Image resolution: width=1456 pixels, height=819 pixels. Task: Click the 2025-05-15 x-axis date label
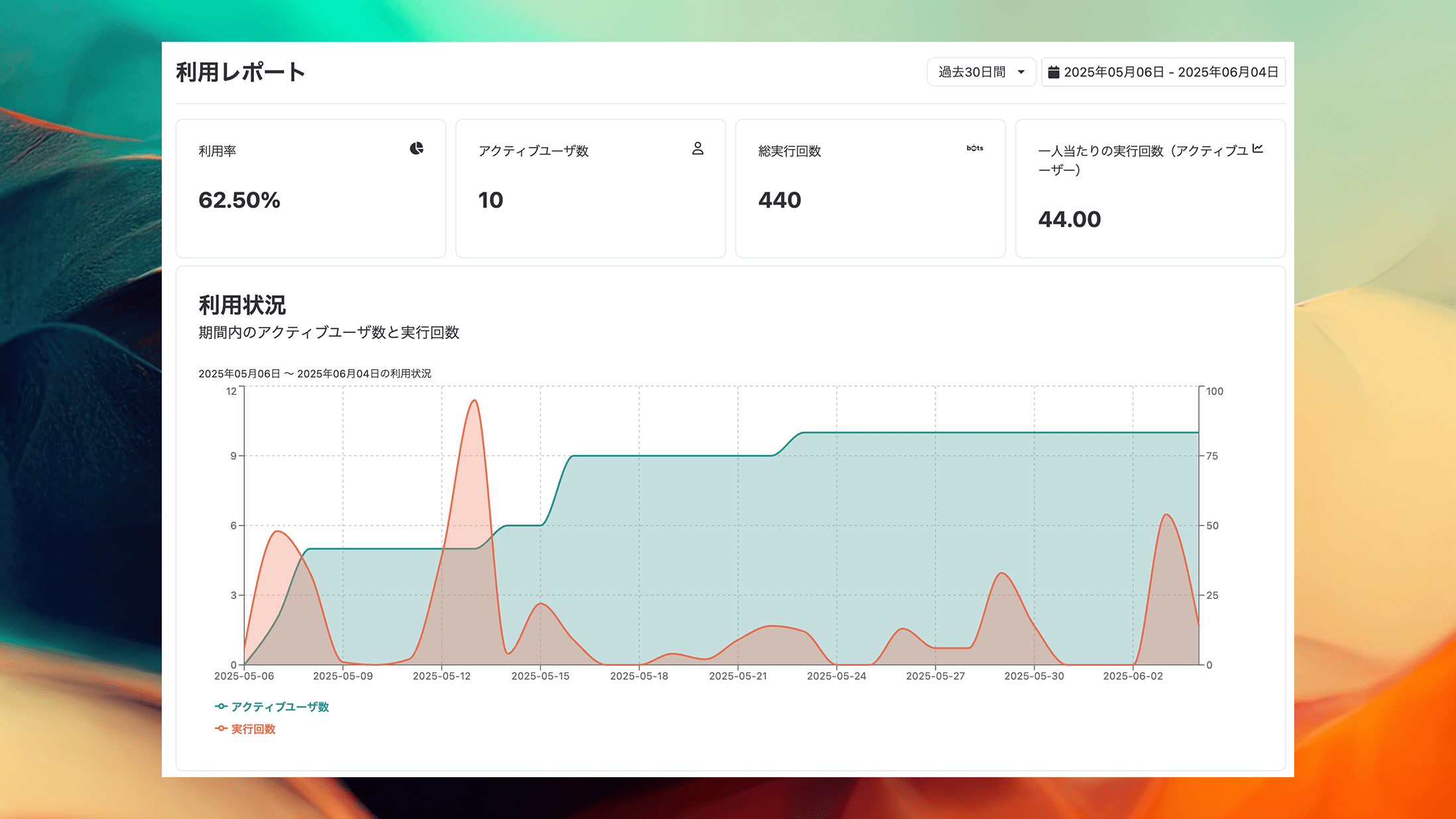tap(540, 676)
